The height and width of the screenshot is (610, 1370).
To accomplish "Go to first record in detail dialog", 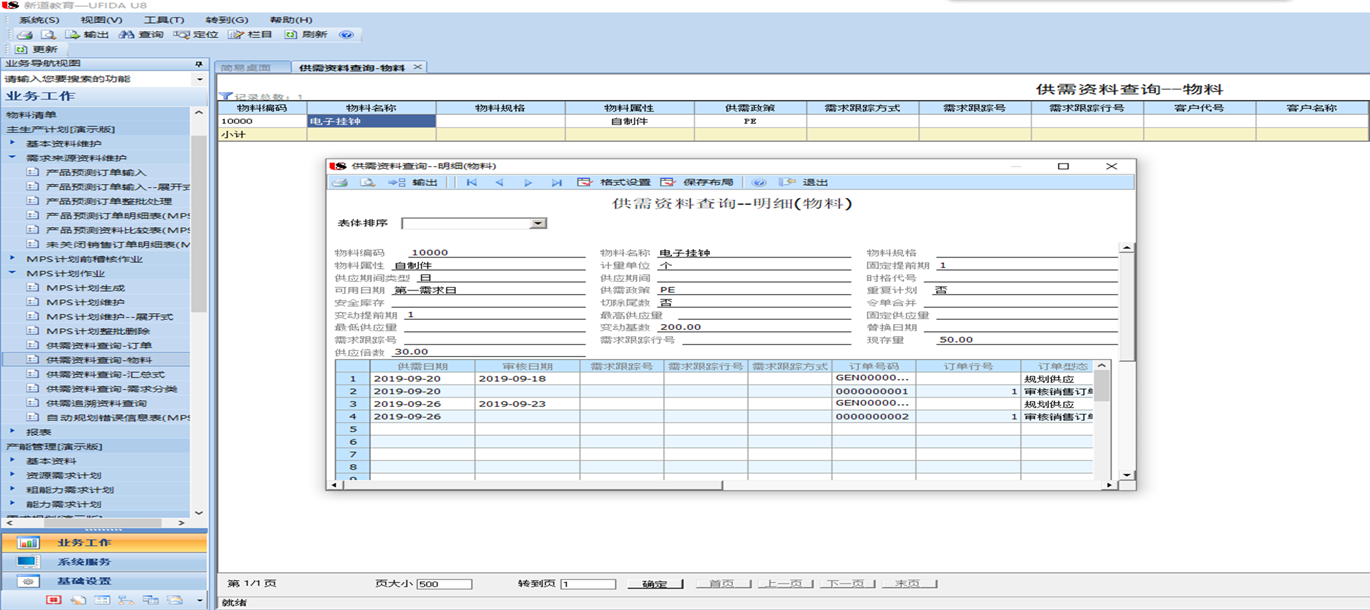I will [471, 183].
